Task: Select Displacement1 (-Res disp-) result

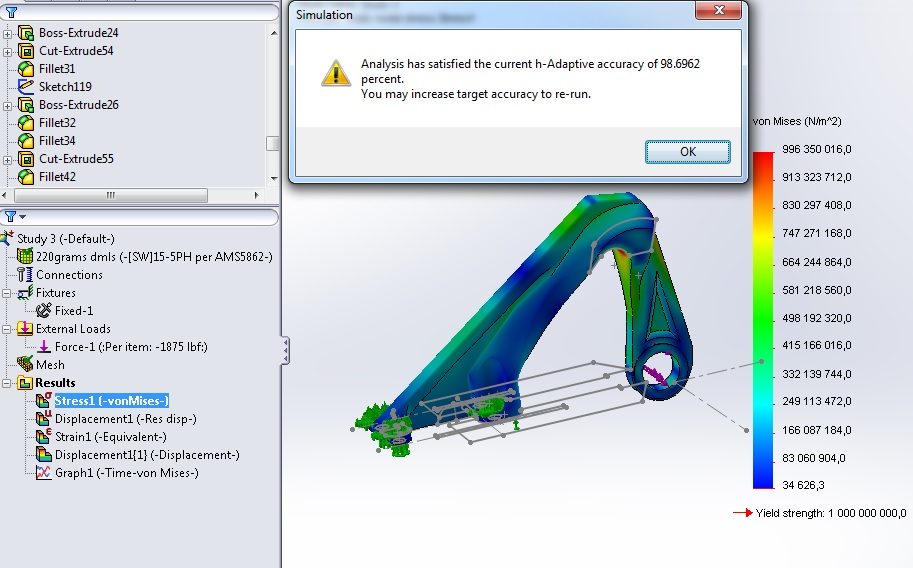Action: 126,419
